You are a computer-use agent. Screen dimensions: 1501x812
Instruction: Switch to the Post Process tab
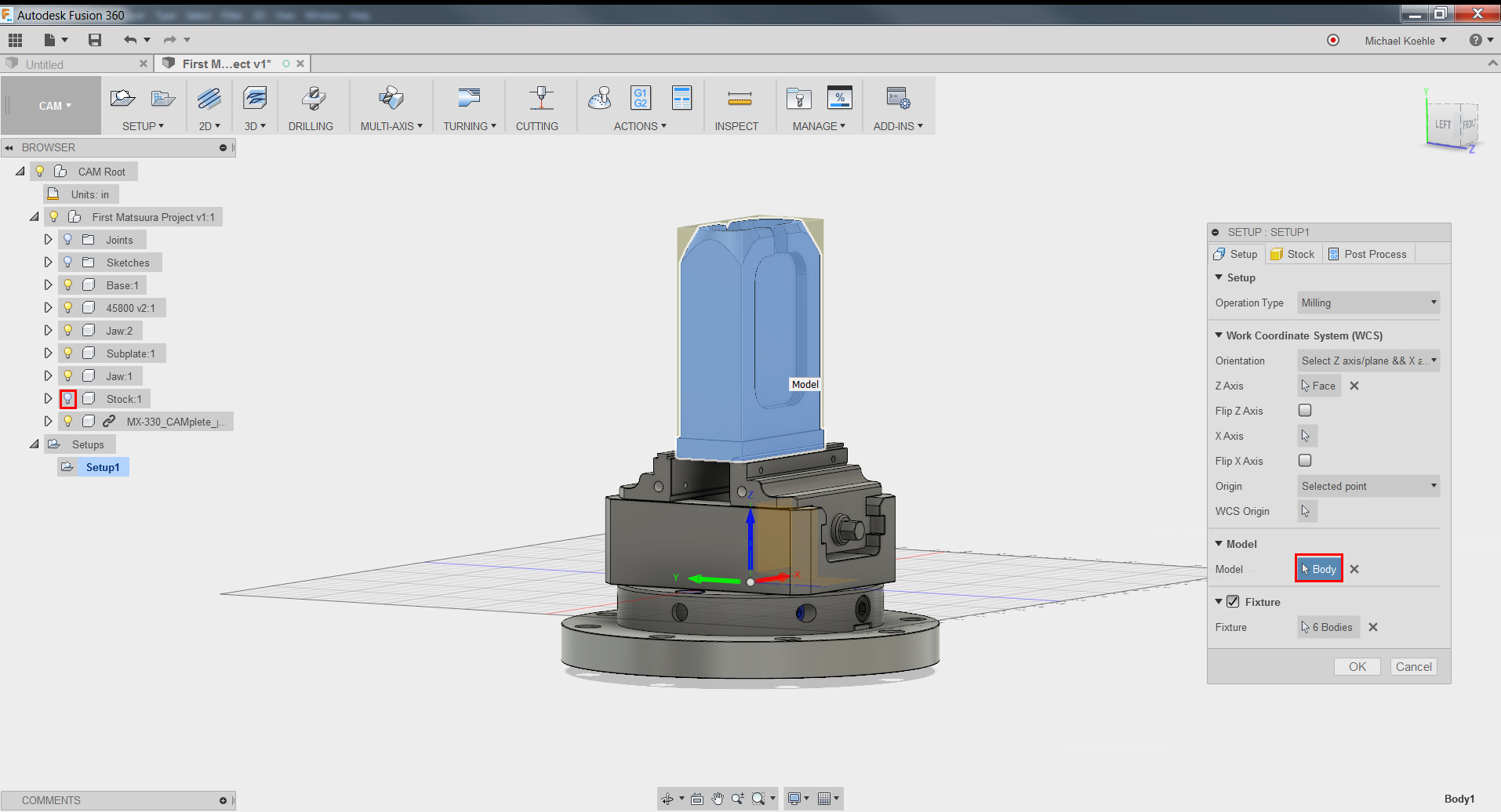[1367, 254]
